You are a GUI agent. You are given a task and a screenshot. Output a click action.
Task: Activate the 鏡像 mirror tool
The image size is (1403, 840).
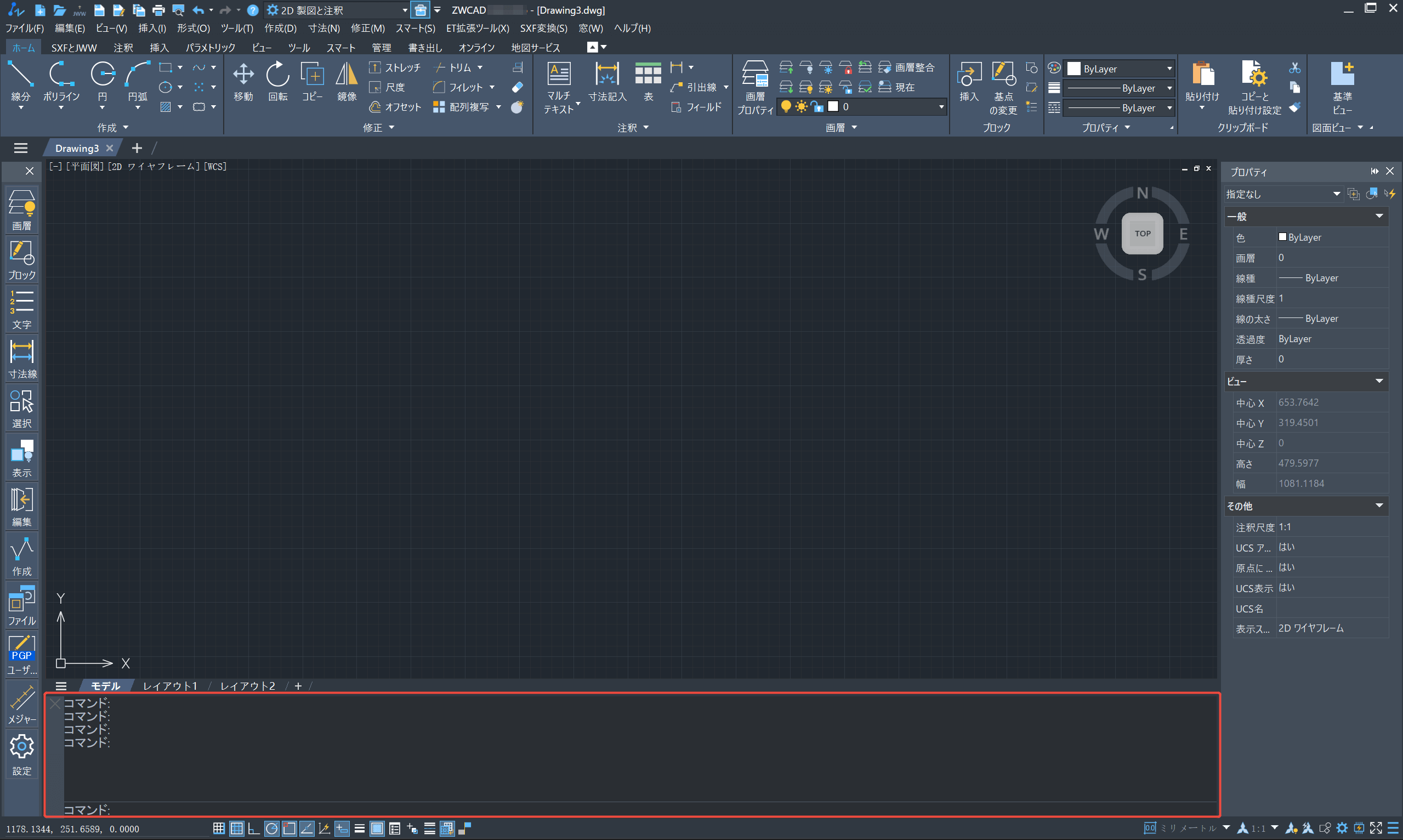click(347, 82)
